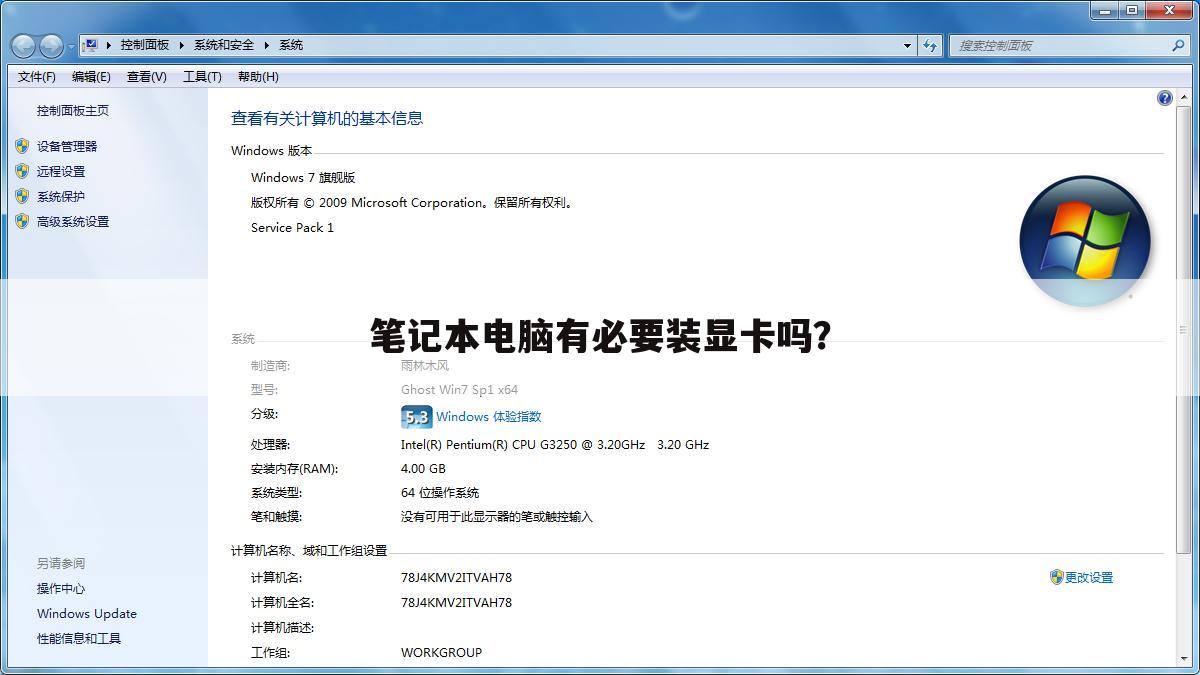Viewport: 1200px width, 675px height.
Task: Open the 编辑(E) menu
Action: pyautogui.click(x=91, y=77)
